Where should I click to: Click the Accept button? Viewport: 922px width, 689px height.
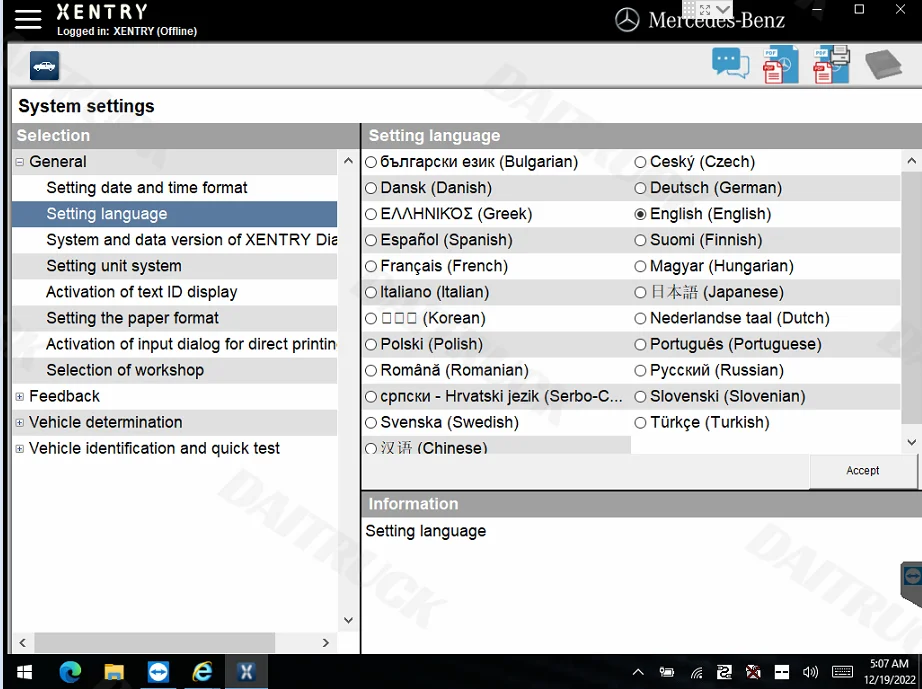[x=863, y=471]
